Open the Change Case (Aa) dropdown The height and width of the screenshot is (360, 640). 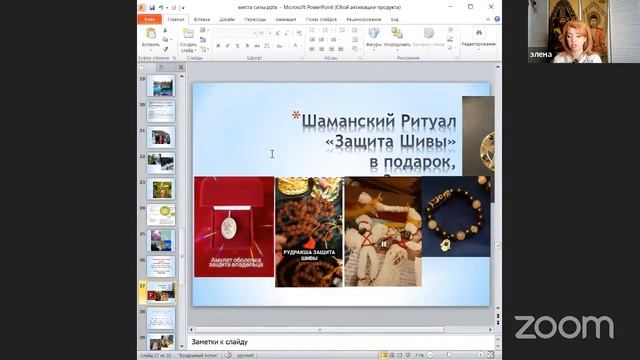pyautogui.click(x=280, y=46)
